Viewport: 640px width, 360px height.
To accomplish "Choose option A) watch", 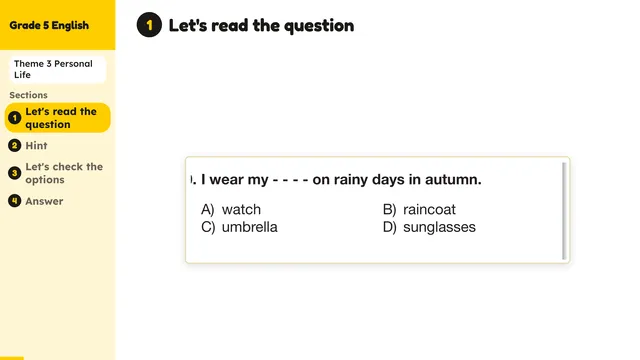I will pos(231,209).
